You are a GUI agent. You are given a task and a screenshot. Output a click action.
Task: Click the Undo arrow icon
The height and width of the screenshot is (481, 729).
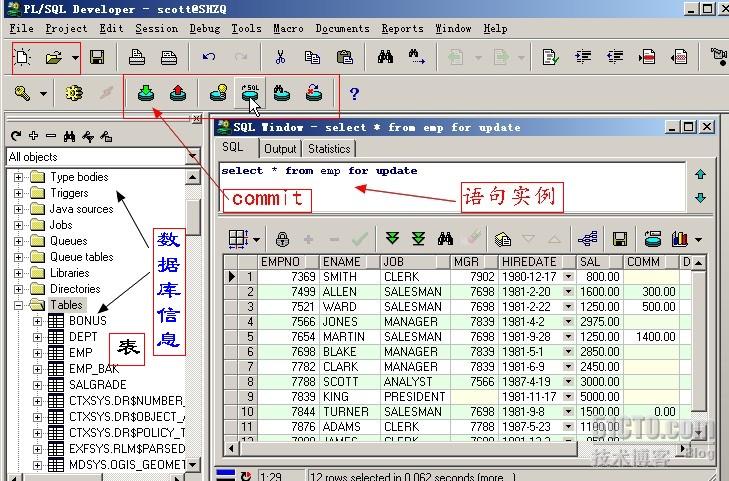tap(209, 57)
